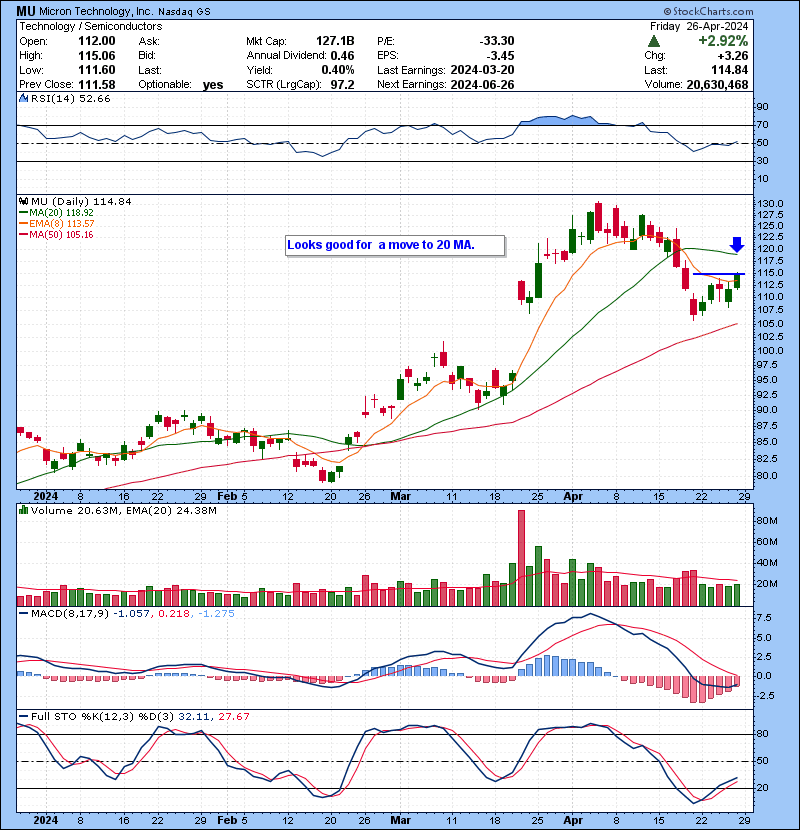Click the Annual Dividend value 0.46

coord(343,56)
